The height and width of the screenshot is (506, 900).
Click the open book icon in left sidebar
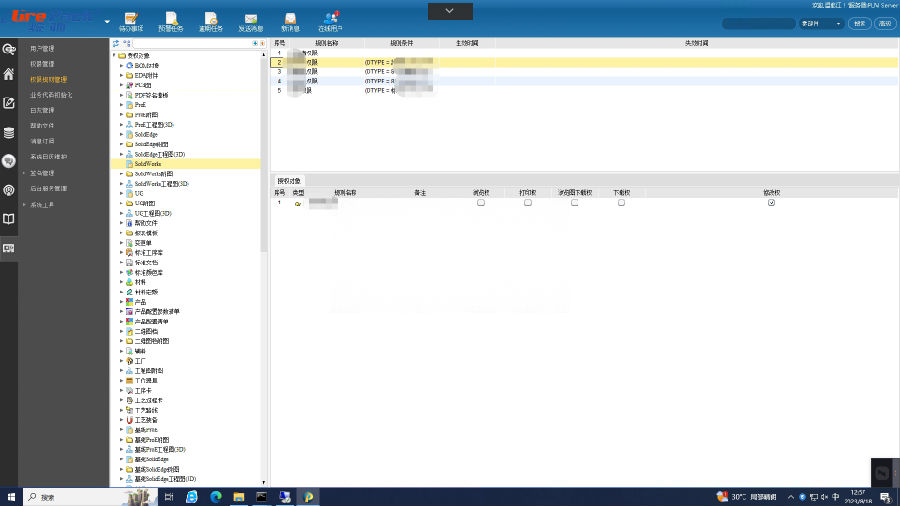tap(9, 219)
